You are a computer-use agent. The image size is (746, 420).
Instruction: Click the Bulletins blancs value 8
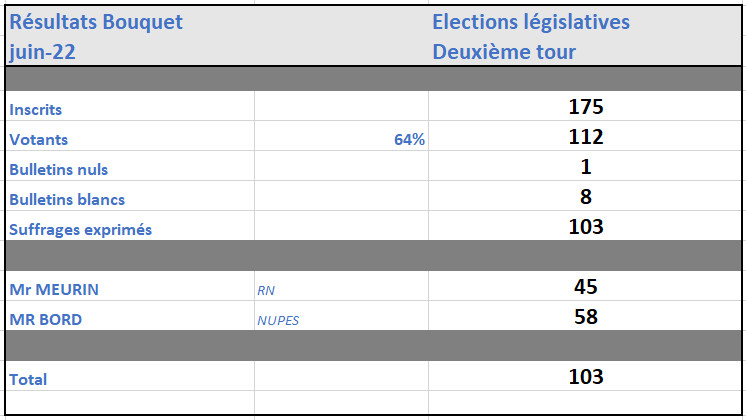coord(586,197)
